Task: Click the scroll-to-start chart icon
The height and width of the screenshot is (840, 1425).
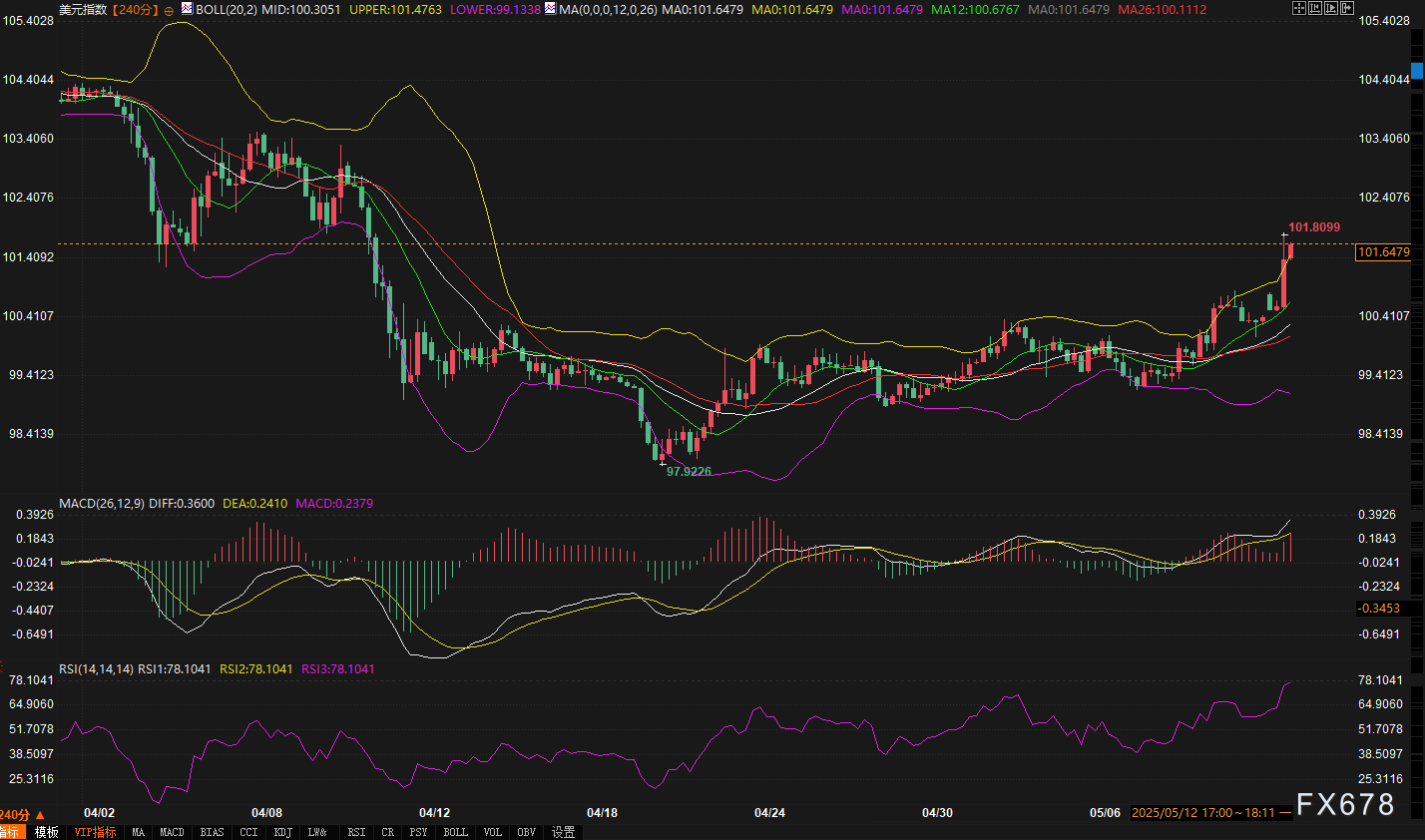Action: pyautogui.click(x=1316, y=9)
